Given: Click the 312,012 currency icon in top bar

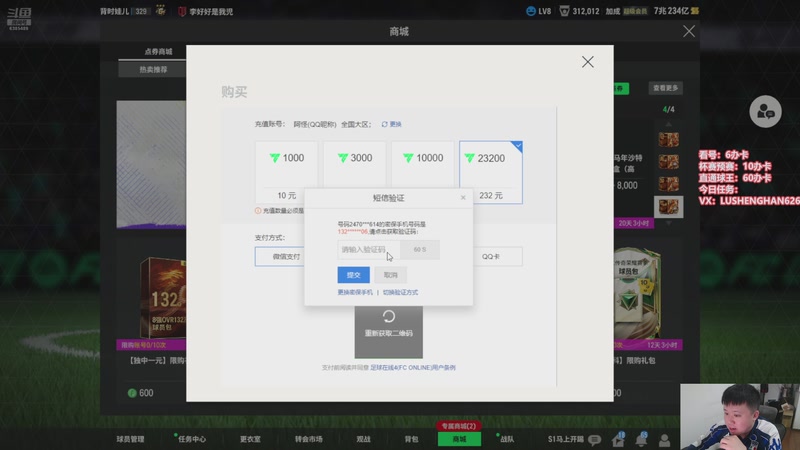Looking at the screenshot, I should pos(564,11).
